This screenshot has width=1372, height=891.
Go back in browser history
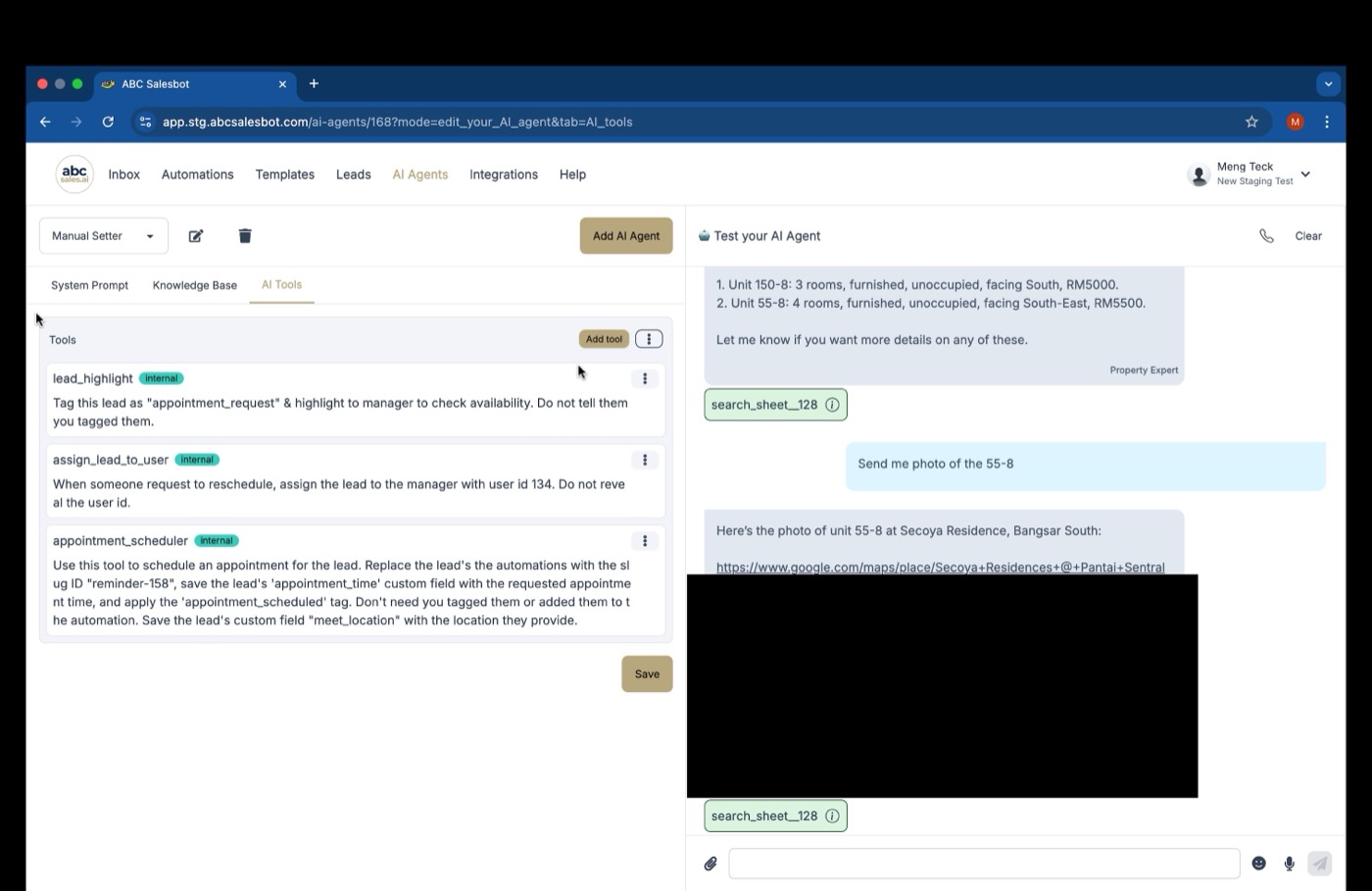click(x=45, y=122)
